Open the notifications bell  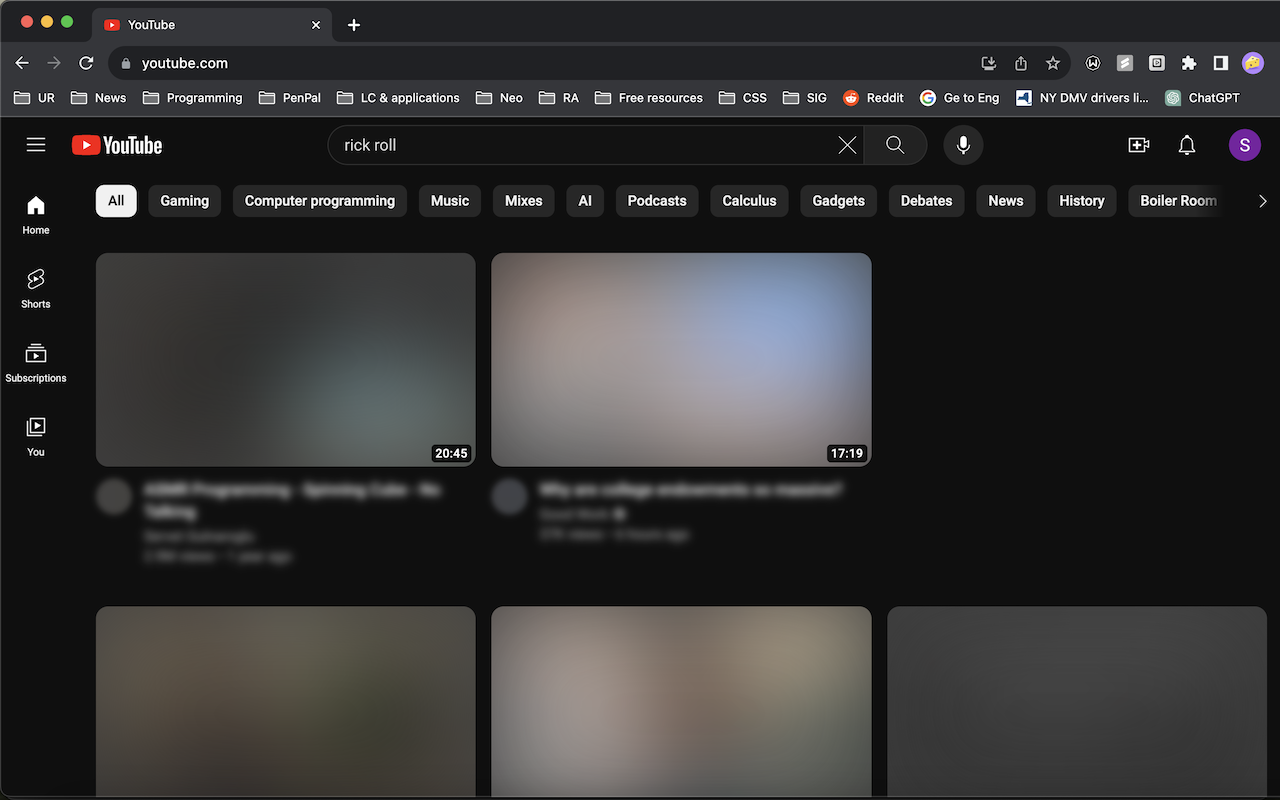1186,144
